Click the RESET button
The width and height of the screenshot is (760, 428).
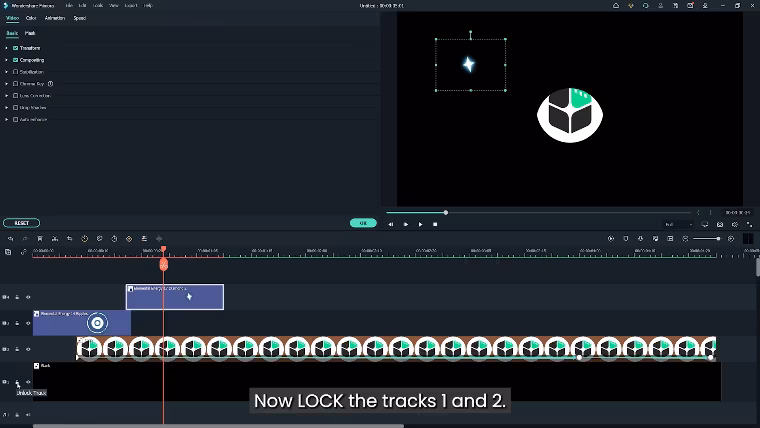(x=22, y=223)
